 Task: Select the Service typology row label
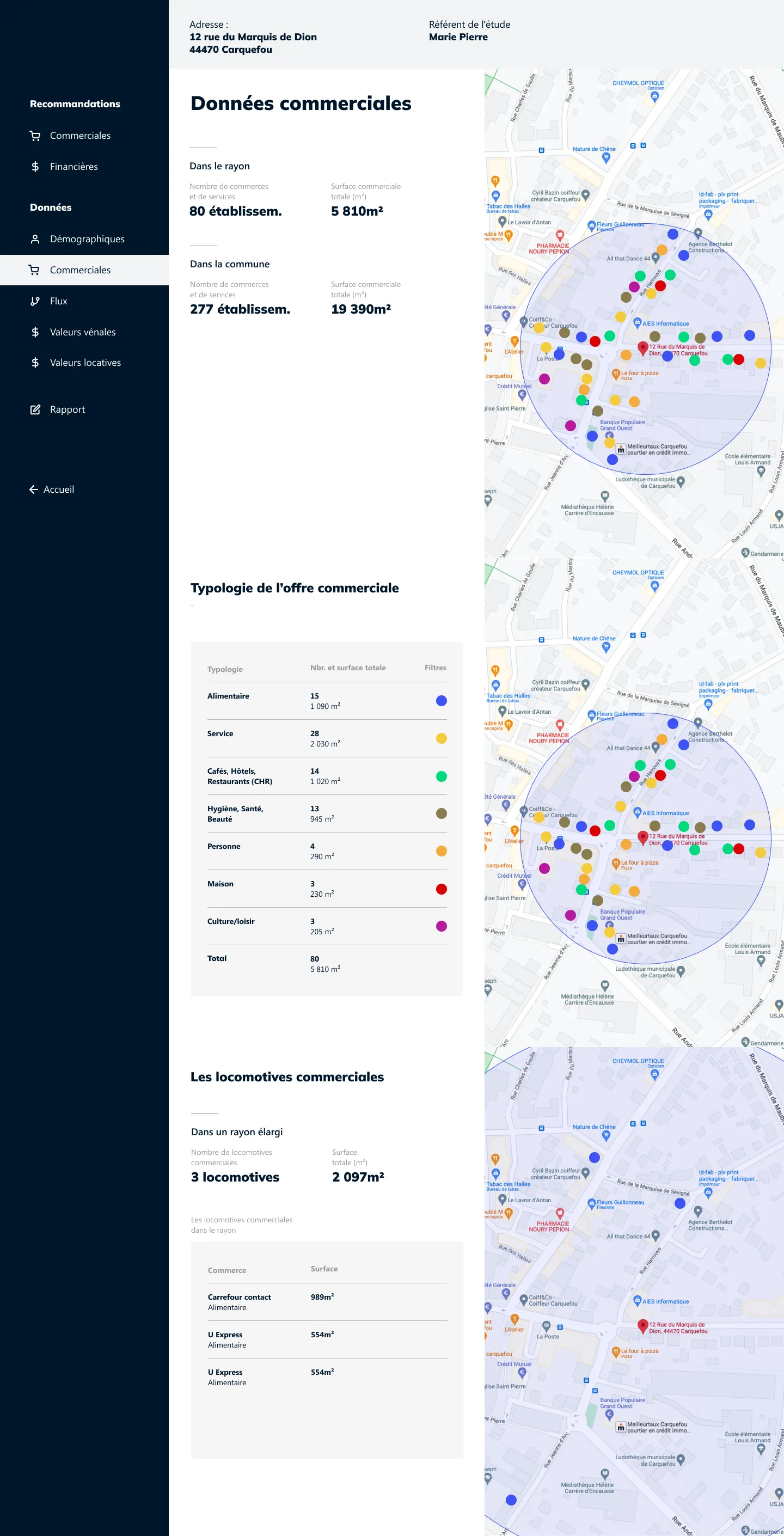coord(220,733)
